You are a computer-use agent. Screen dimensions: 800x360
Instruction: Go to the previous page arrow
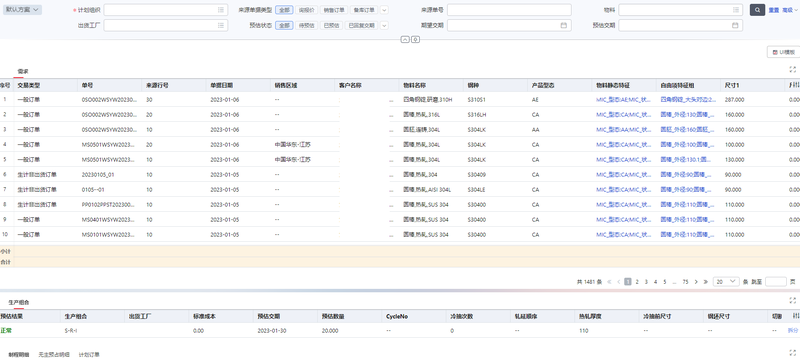coord(619,281)
